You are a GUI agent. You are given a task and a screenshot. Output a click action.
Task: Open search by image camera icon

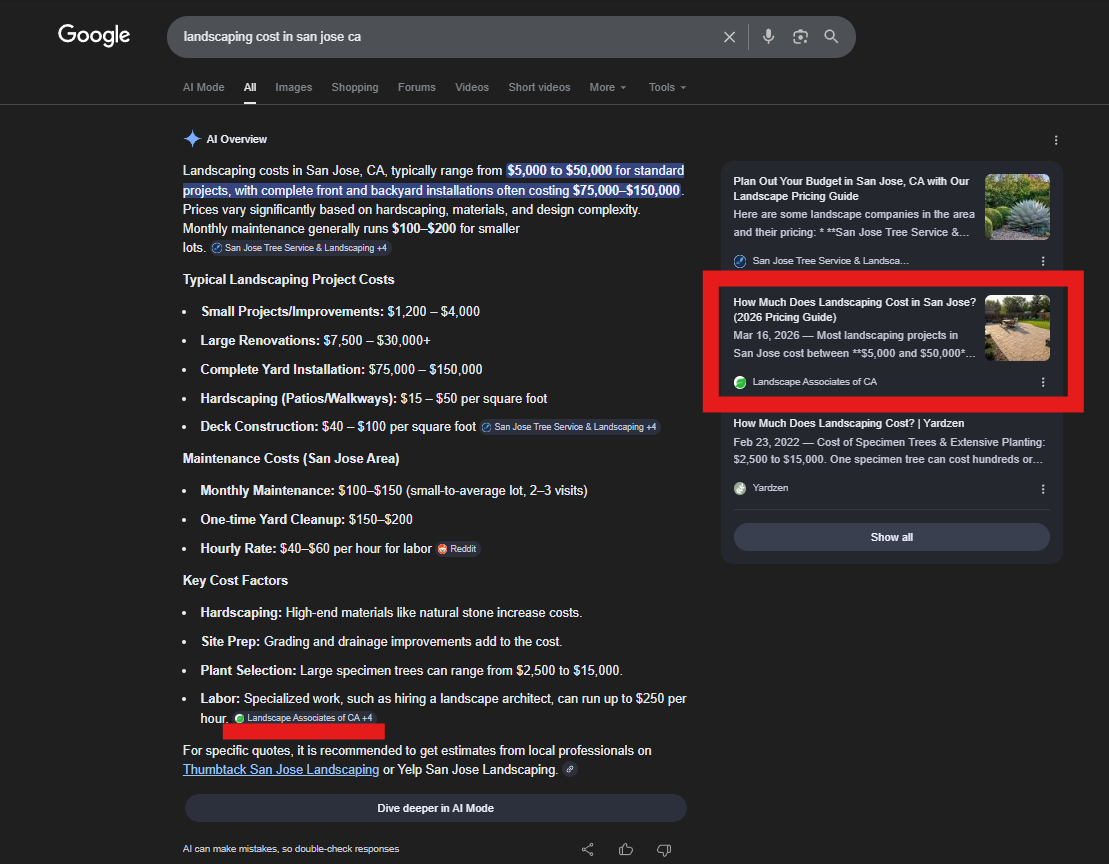pyautogui.click(x=800, y=37)
